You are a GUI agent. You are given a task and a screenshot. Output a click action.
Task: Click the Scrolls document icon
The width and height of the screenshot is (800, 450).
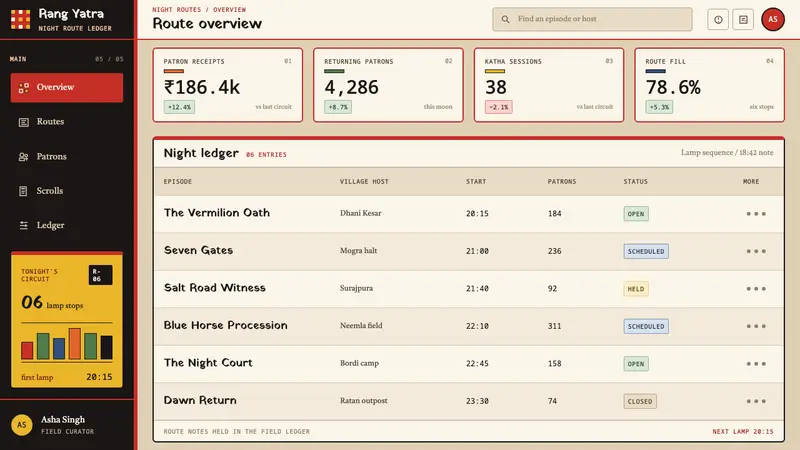23,191
